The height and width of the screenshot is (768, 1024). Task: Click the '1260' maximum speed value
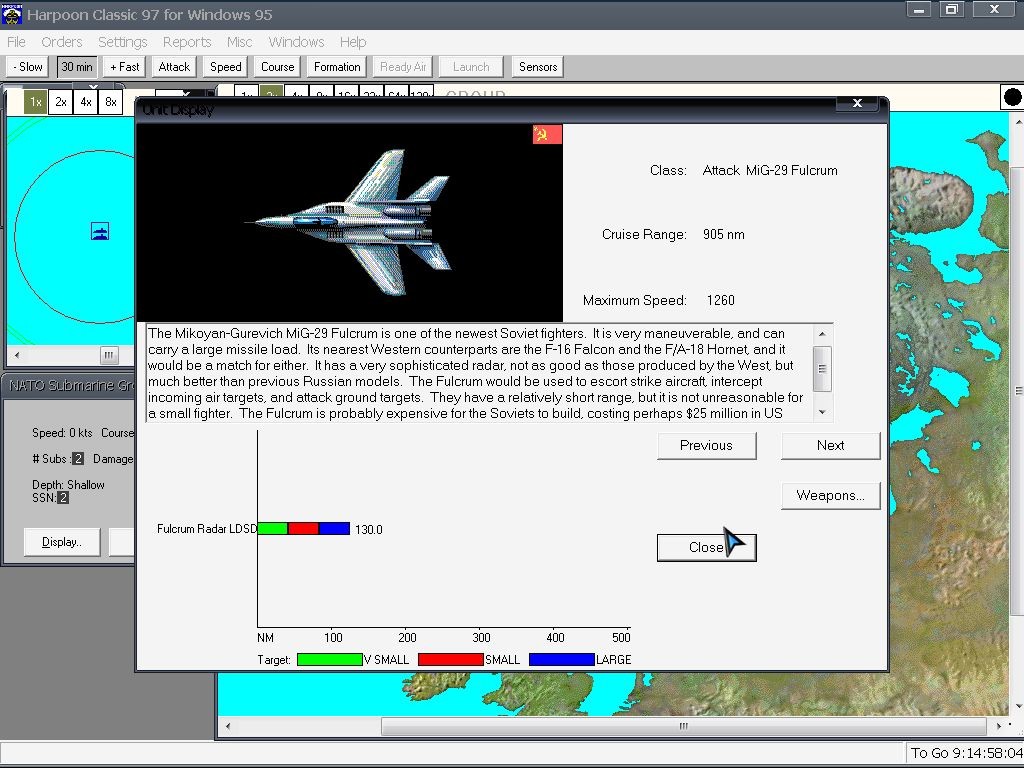coord(720,300)
